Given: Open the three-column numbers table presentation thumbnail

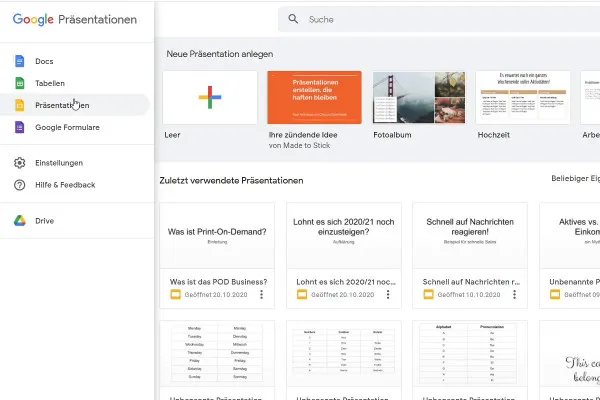Looking at the screenshot, I should click(344, 353).
